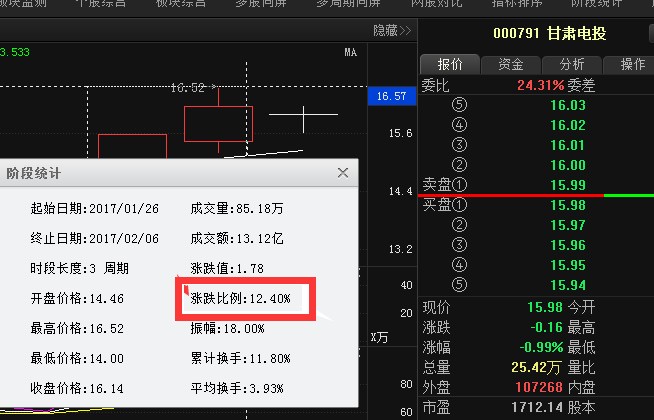The image size is (654, 420).
Task: Select 终止日期:2017/02/06 in the dialog
Action: pyautogui.click(x=95, y=239)
